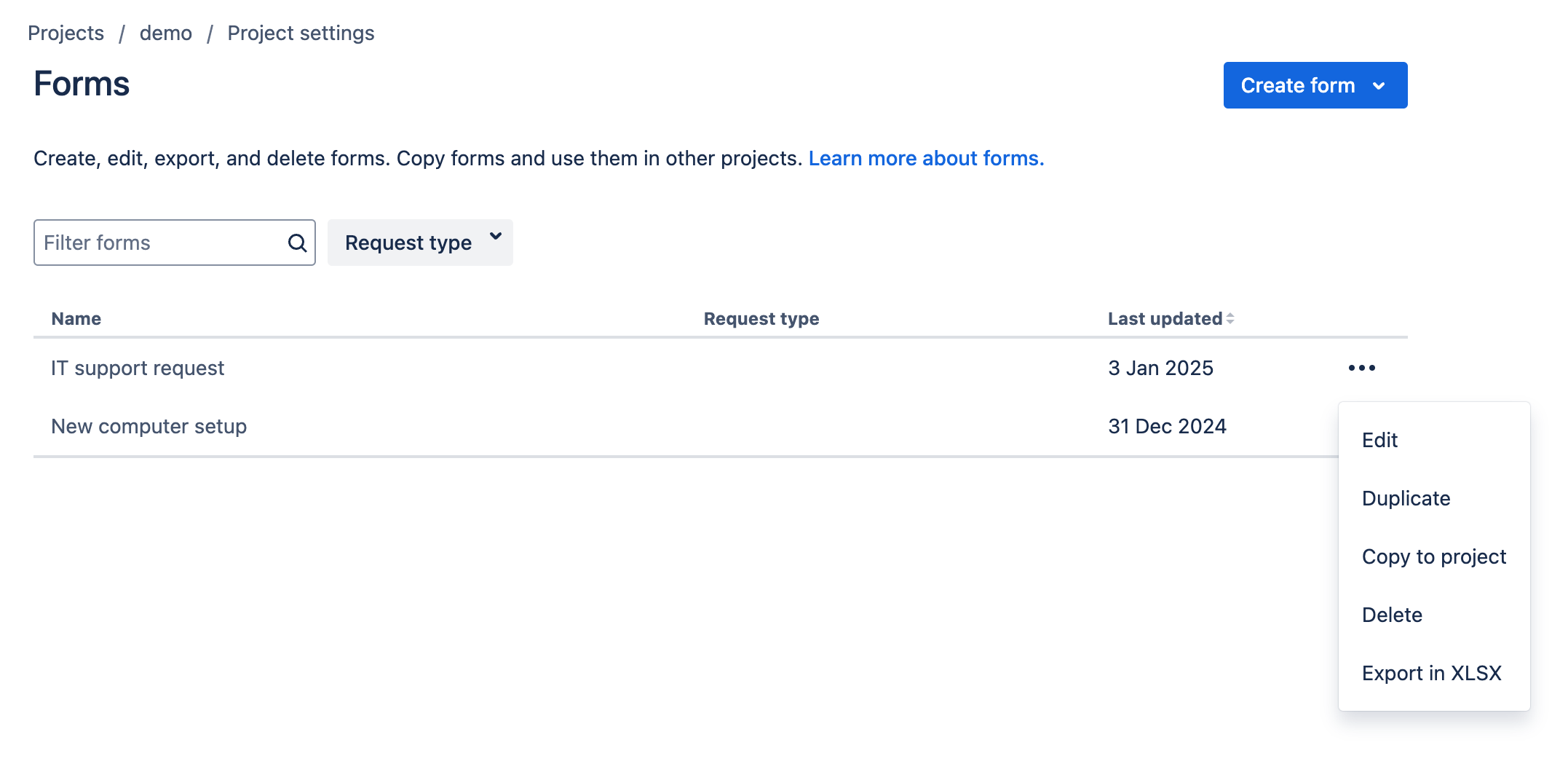The width and height of the screenshot is (1568, 772).
Task: Open the IT support request form
Action: pos(138,368)
